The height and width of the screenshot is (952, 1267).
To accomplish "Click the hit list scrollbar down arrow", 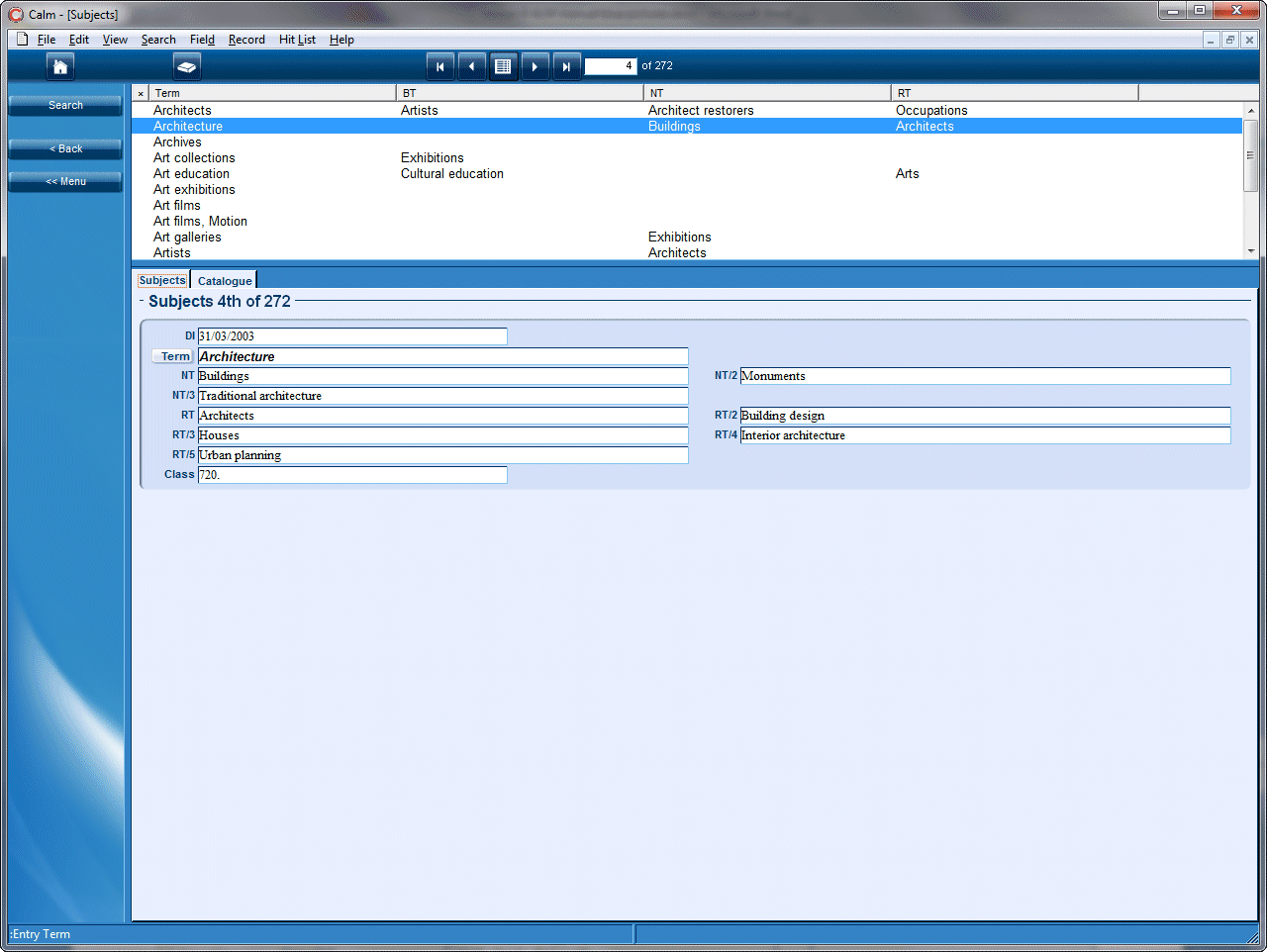I will pyautogui.click(x=1250, y=250).
